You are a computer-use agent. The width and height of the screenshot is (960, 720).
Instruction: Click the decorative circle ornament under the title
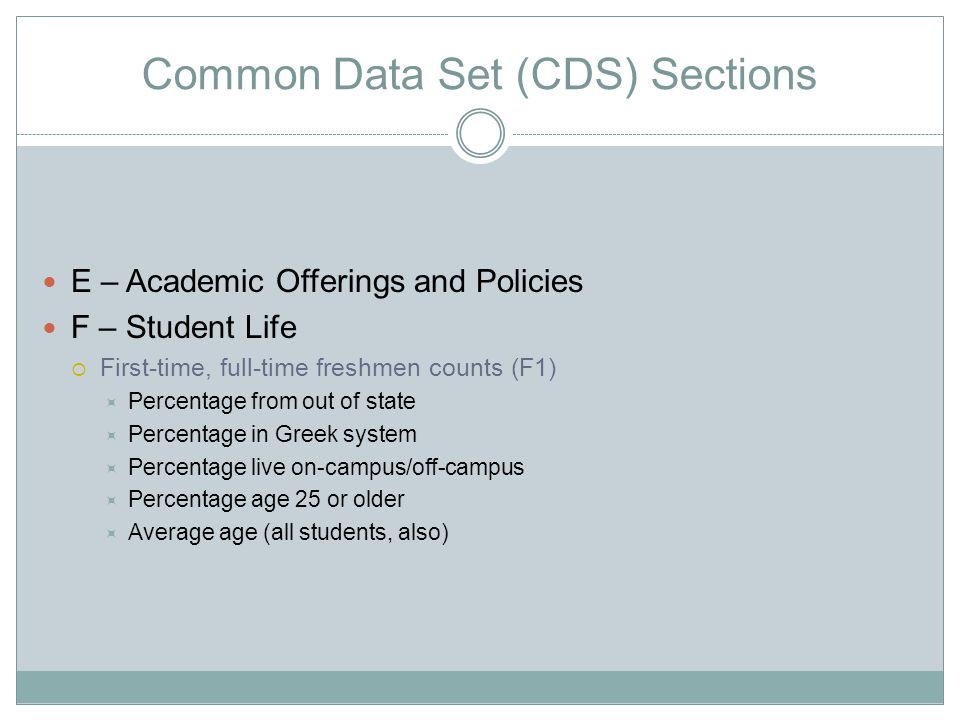coord(481,133)
